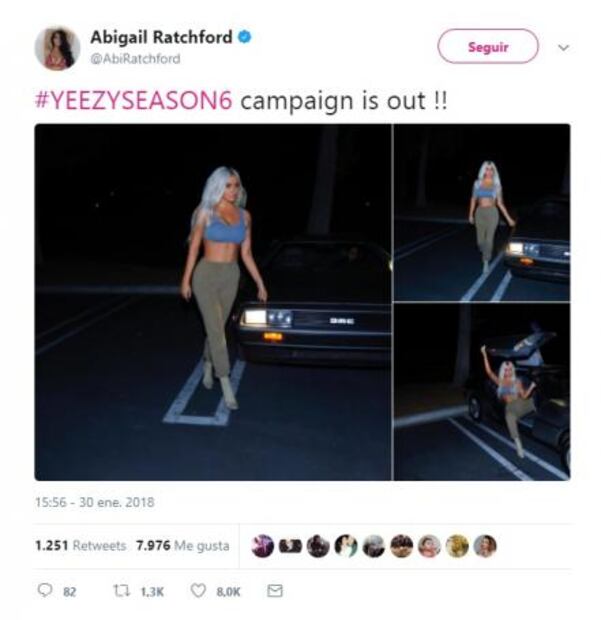Click the yellow liker avatar

[x=457, y=546]
